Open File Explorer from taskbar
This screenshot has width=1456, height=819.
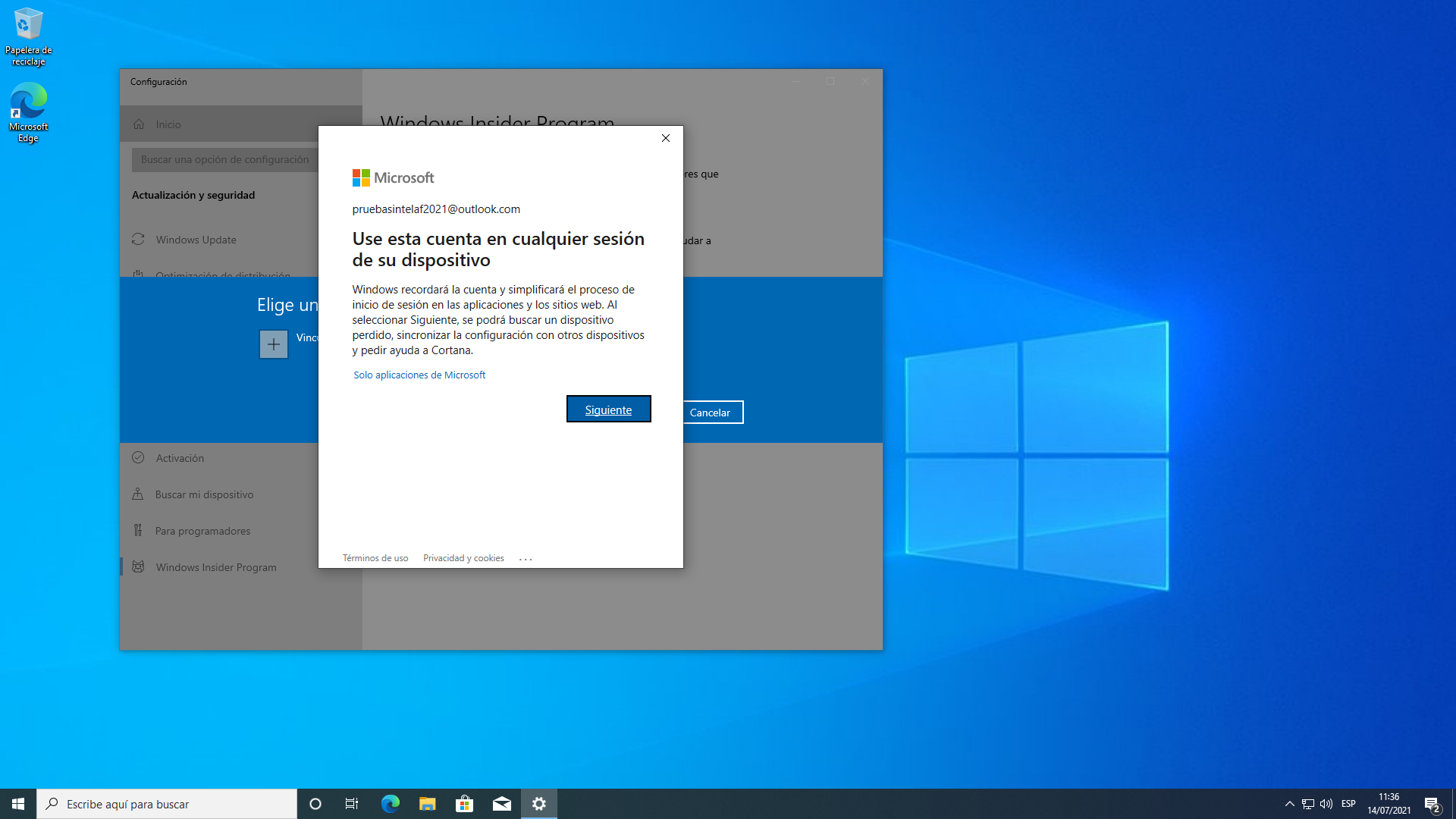click(428, 804)
